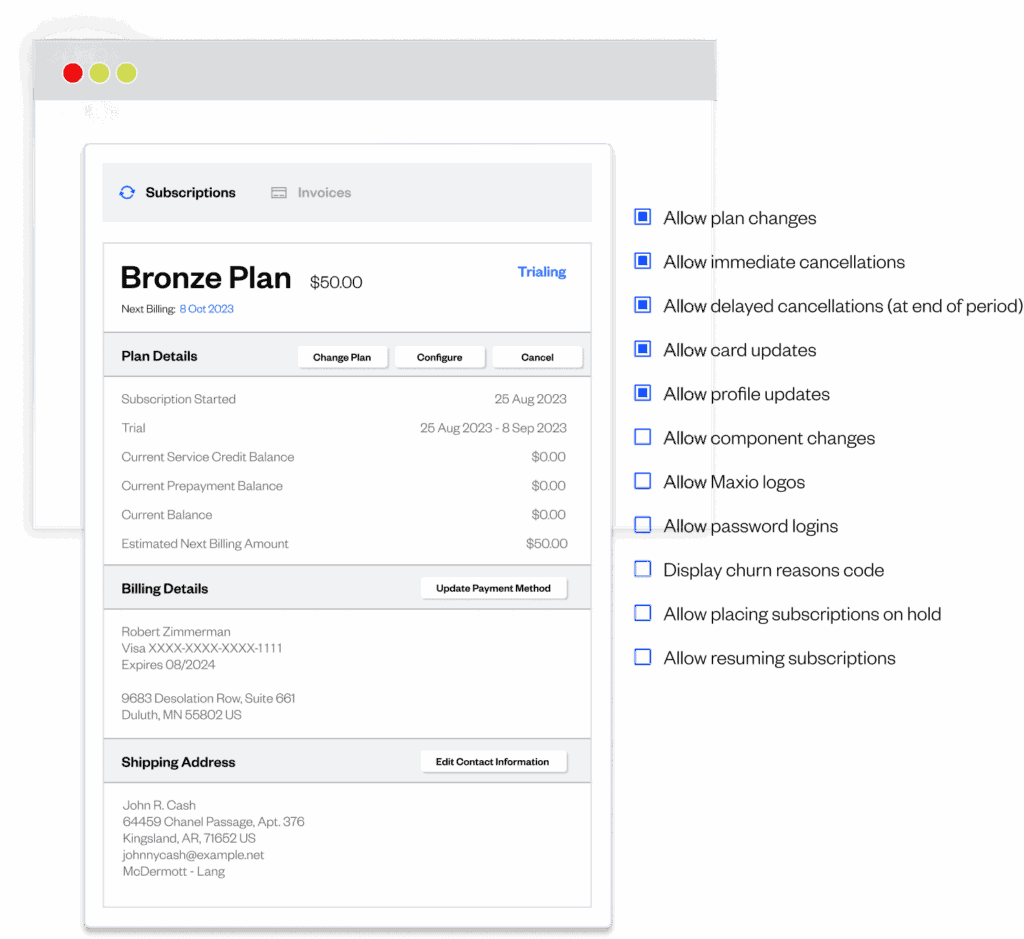The width and height of the screenshot is (1024, 939).
Task: Toggle Allow card updates checkbox
Action: 643,349
